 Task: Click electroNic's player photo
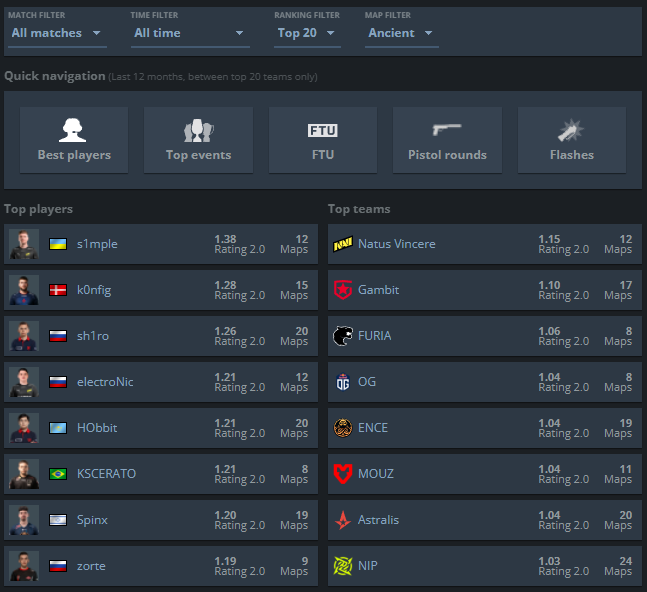(24, 382)
